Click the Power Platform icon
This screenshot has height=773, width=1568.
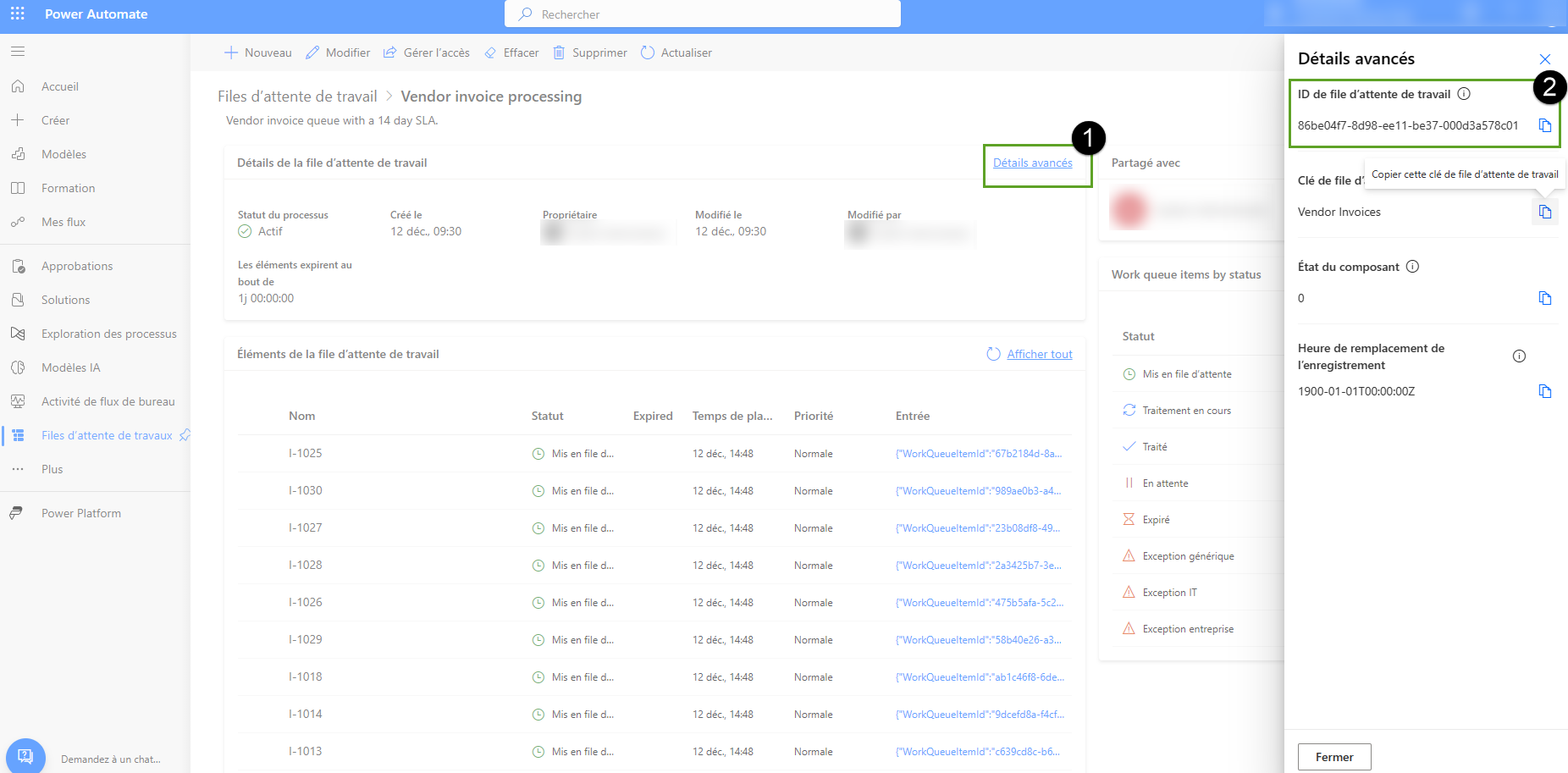pos(16,513)
